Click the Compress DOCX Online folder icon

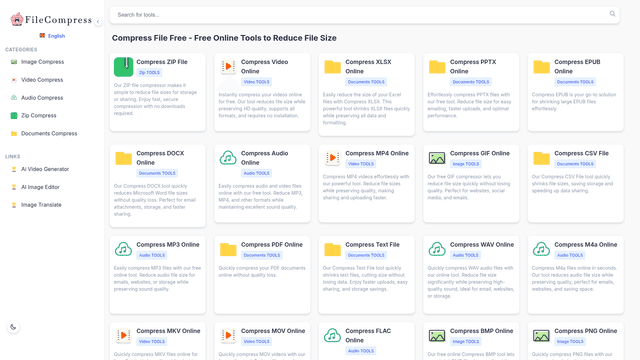pyautogui.click(x=124, y=158)
